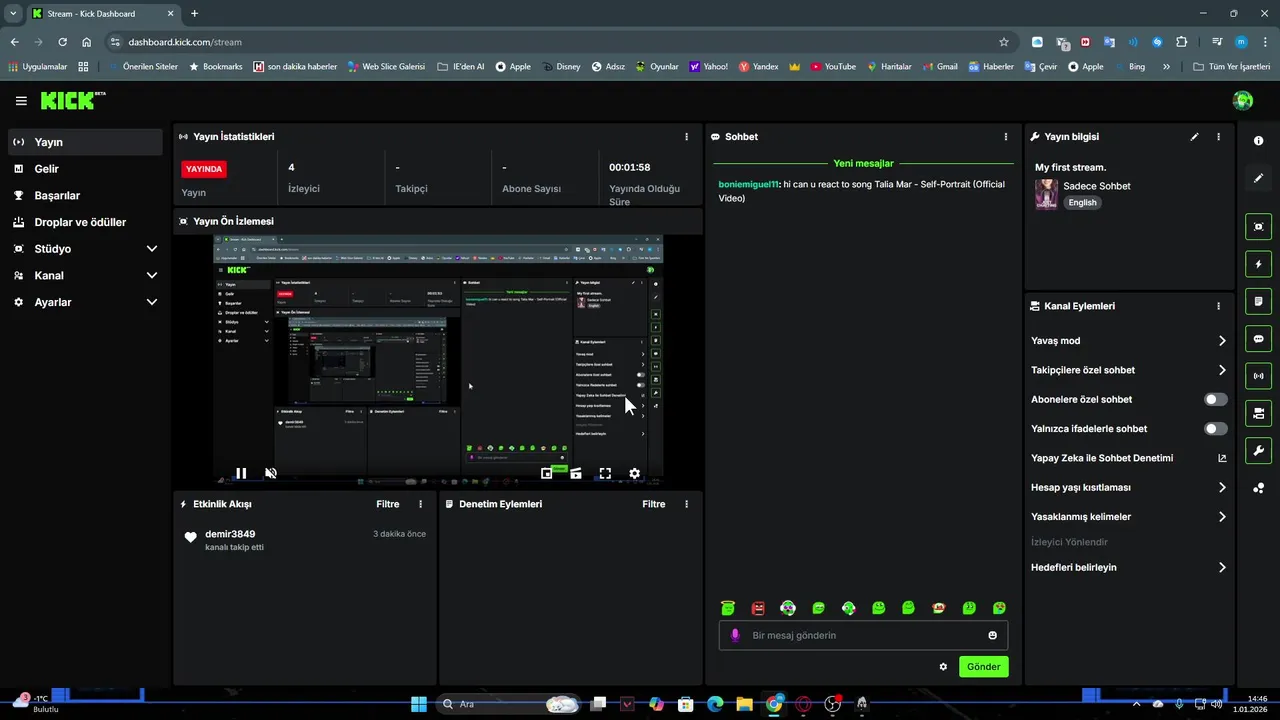Open OBS Studio from the taskbar

coord(832,704)
